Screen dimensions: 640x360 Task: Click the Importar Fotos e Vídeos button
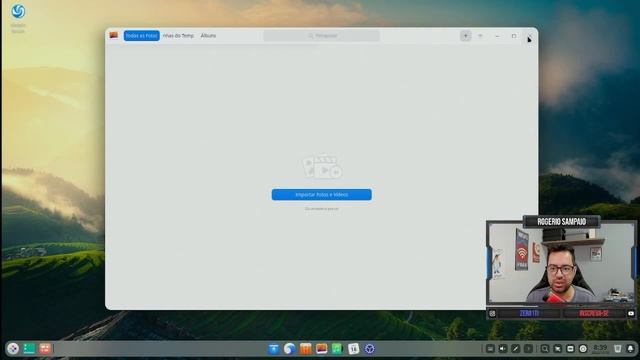click(322, 195)
